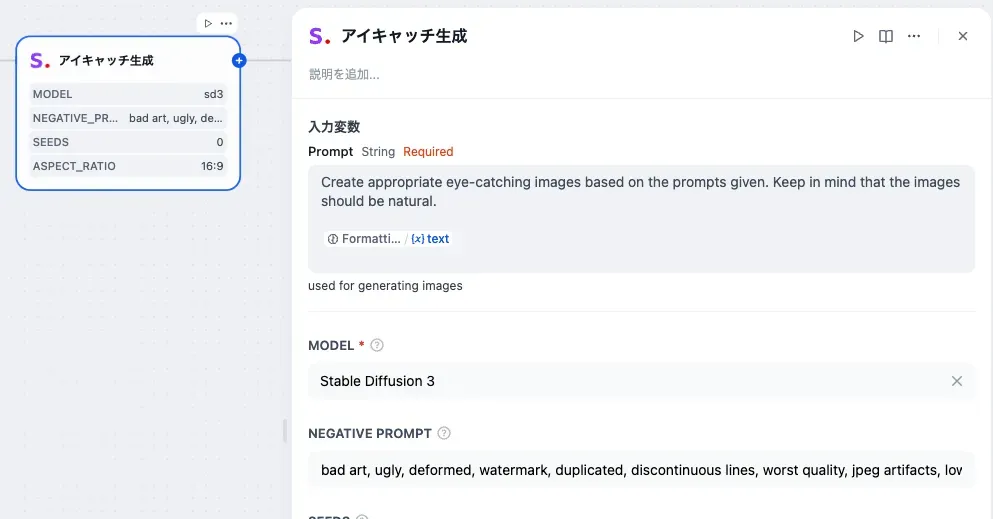Image resolution: width=993 pixels, height=519 pixels.
Task: Click the NEGATIVE PROMPT help icon
Action: [444, 433]
